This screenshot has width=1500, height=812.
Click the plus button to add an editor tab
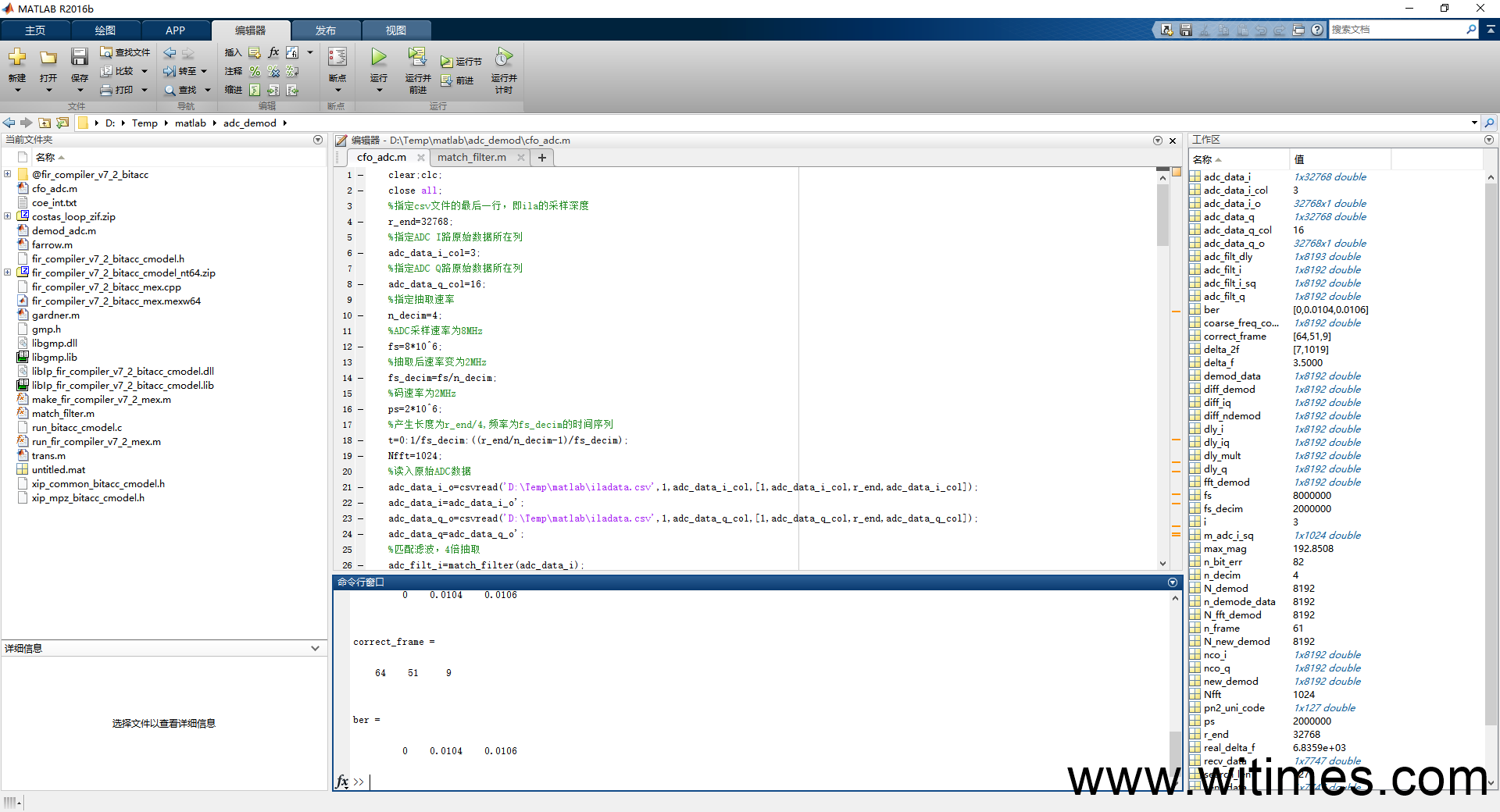coord(542,158)
